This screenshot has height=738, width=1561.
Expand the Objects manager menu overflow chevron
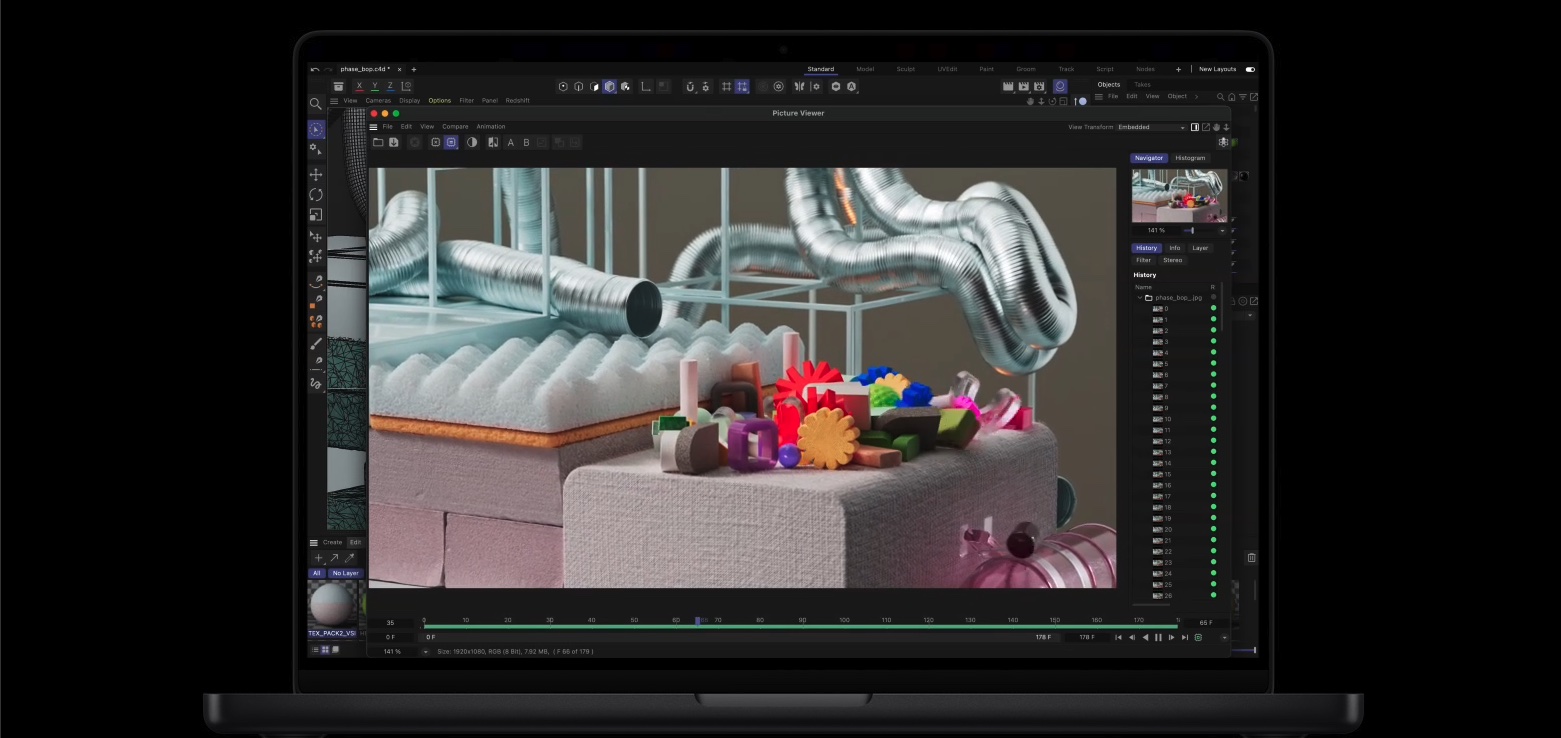(x=1196, y=97)
